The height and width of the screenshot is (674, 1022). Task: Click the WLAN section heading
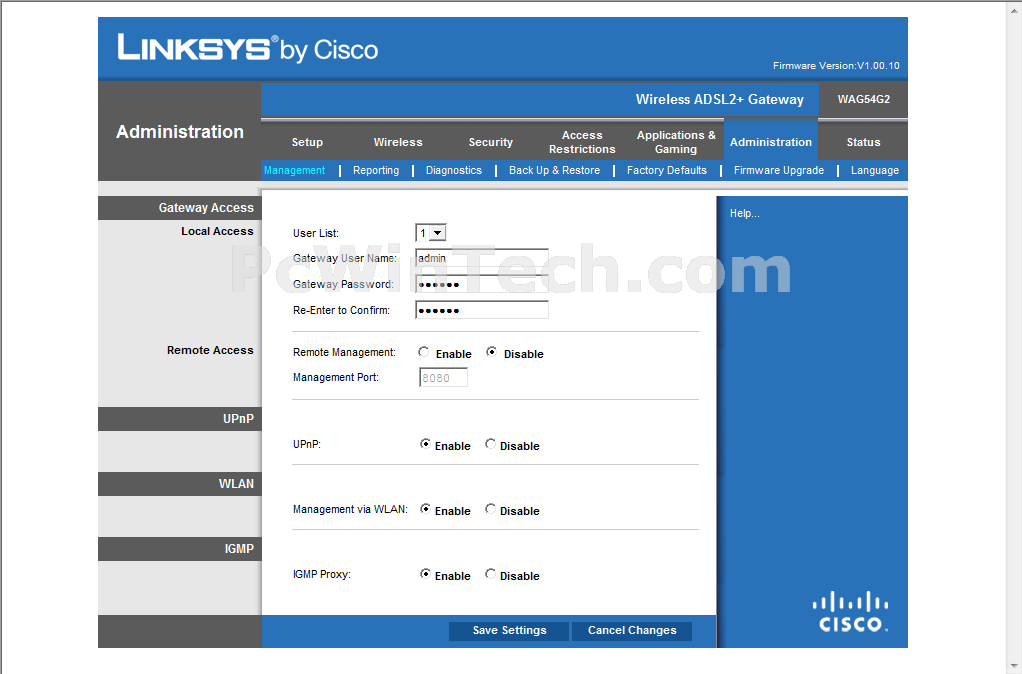236,484
